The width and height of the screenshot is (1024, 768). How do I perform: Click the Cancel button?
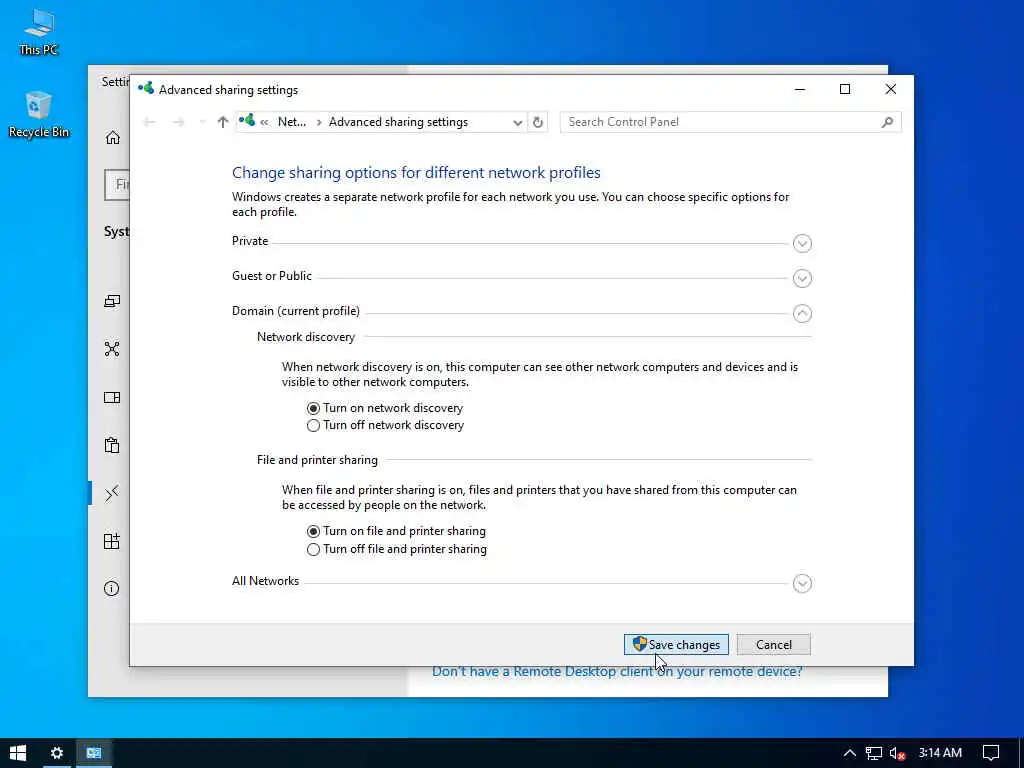click(774, 645)
